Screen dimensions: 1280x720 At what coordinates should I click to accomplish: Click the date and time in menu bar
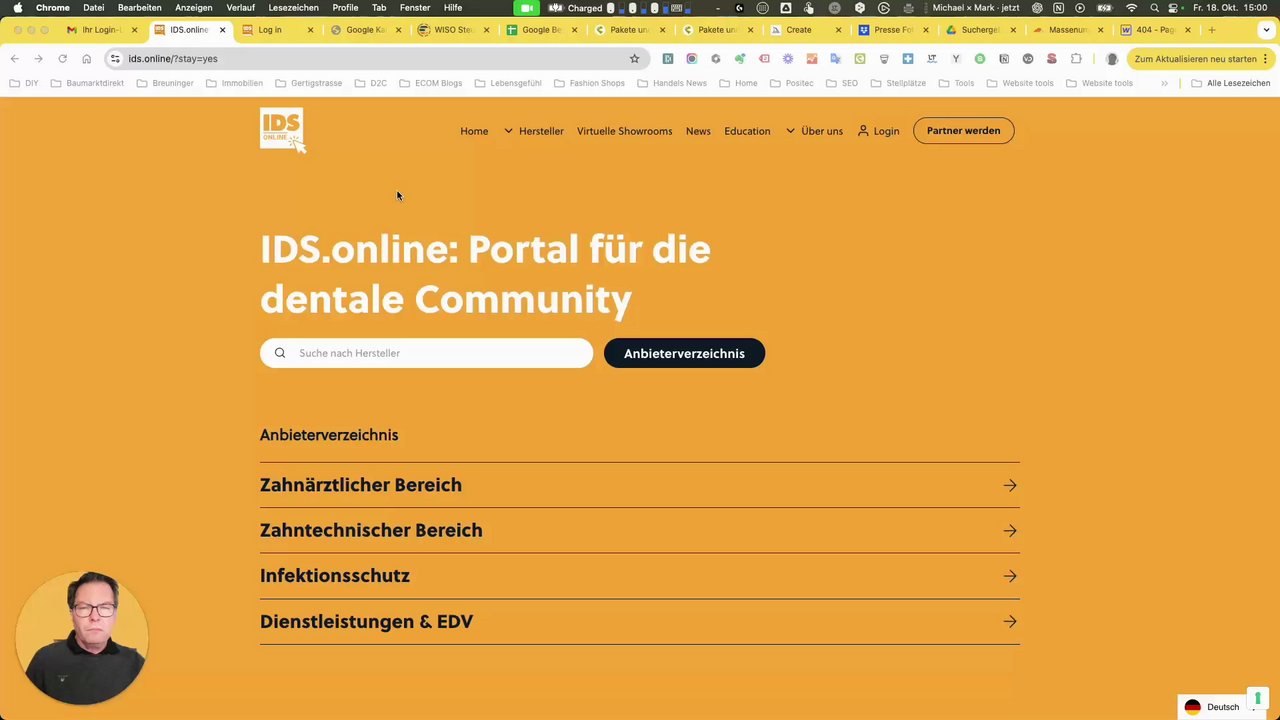coord(1232,8)
